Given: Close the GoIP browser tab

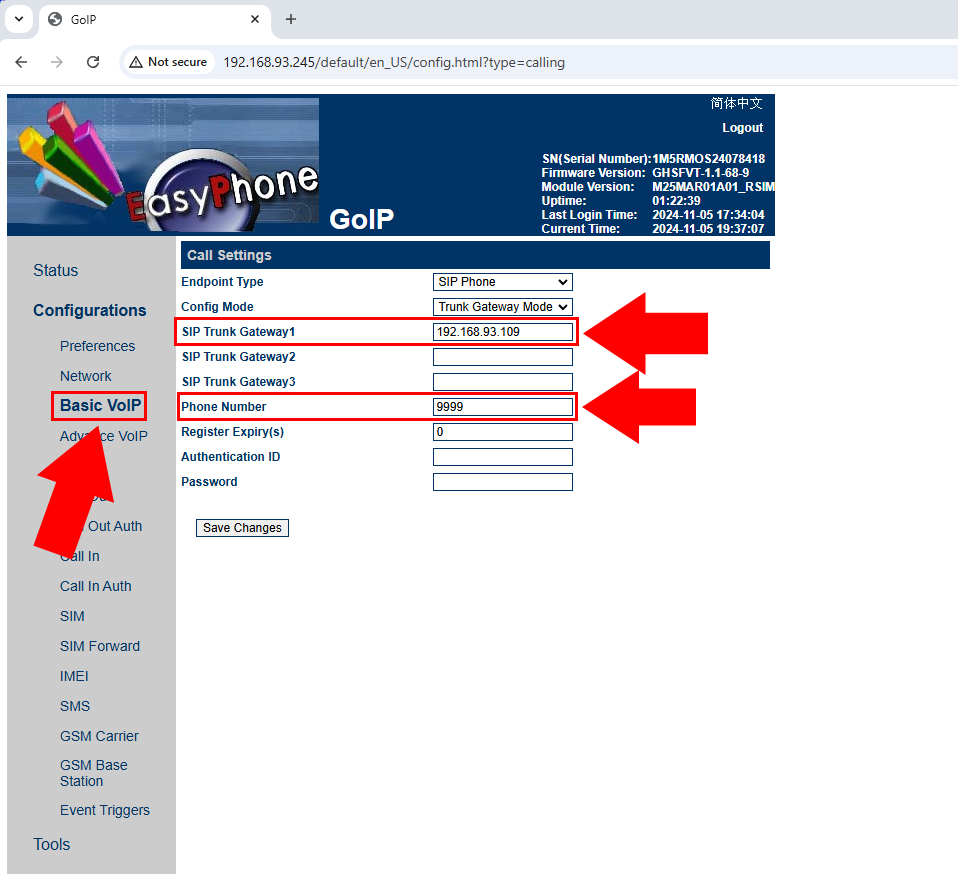Looking at the screenshot, I should pyautogui.click(x=255, y=19).
